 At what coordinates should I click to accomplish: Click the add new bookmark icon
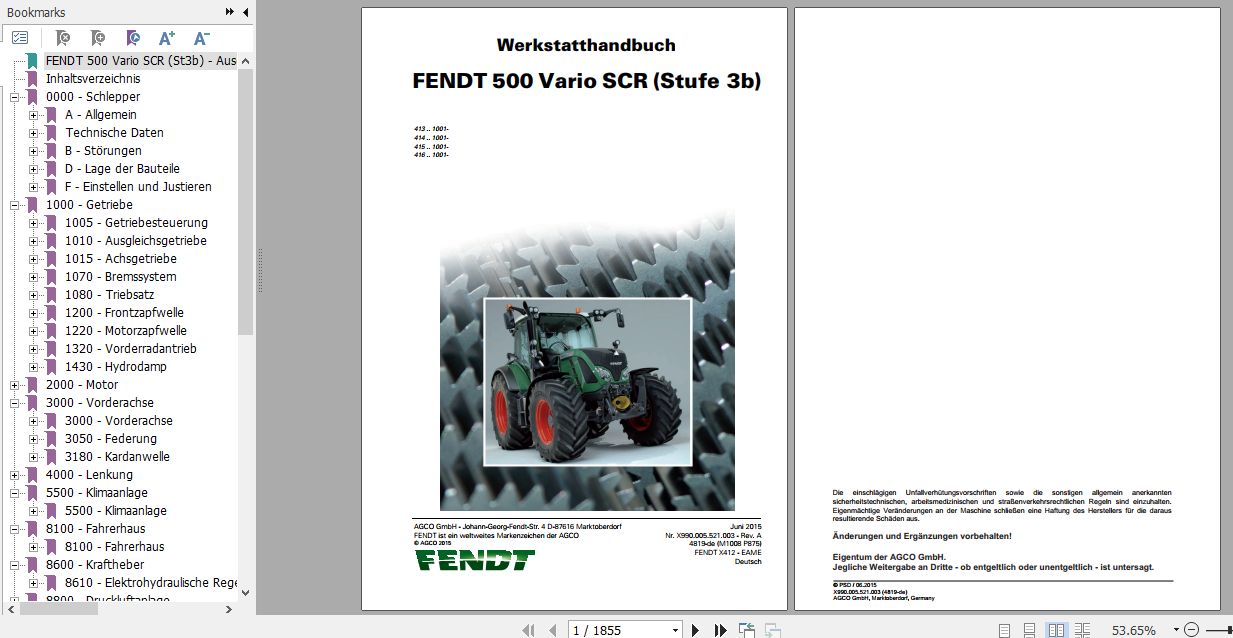(x=97, y=38)
